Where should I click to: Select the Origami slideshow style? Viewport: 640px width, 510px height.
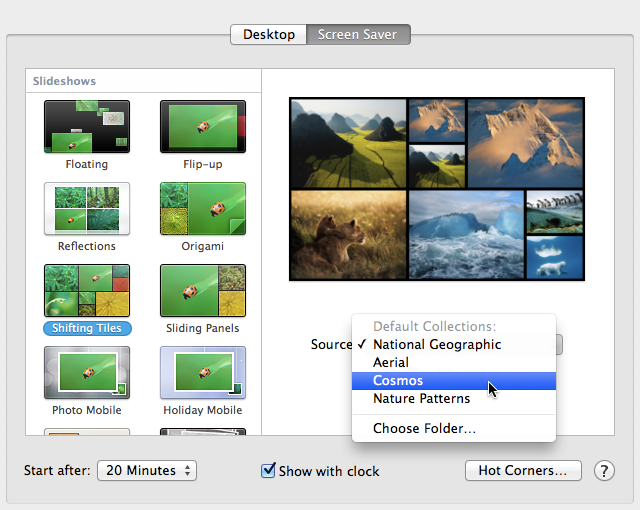point(203,208)
